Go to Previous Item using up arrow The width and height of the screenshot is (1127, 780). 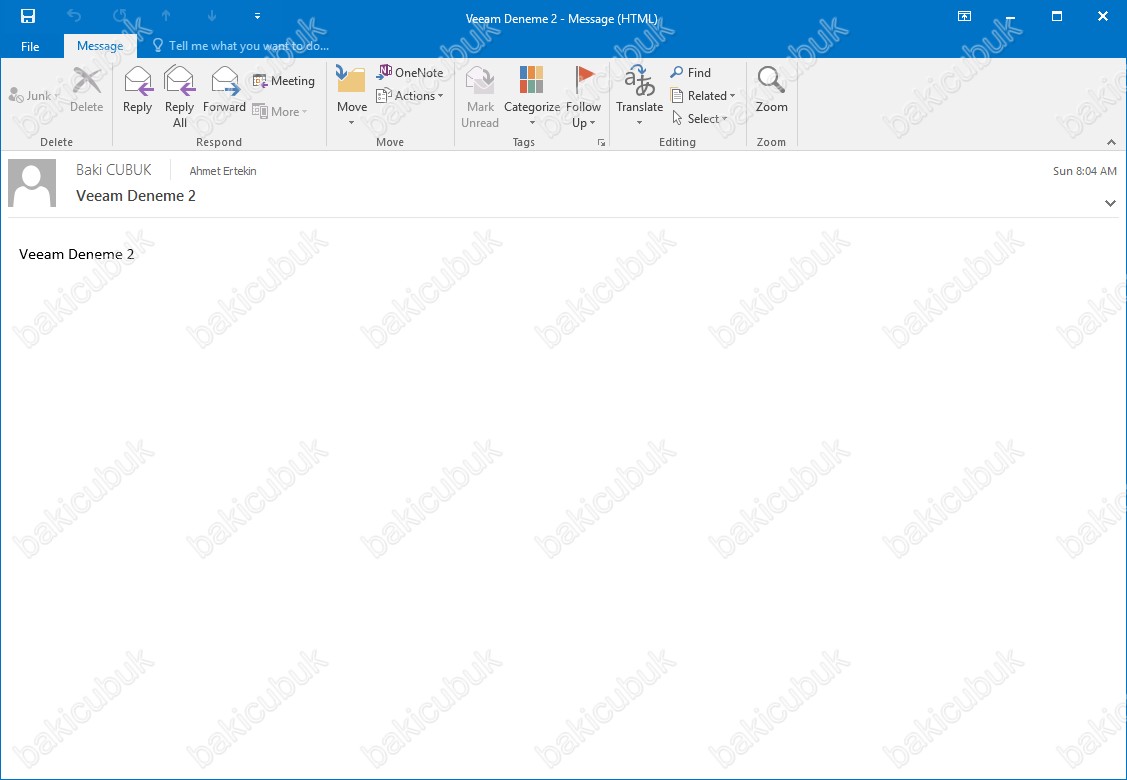(x=166, y=16)
